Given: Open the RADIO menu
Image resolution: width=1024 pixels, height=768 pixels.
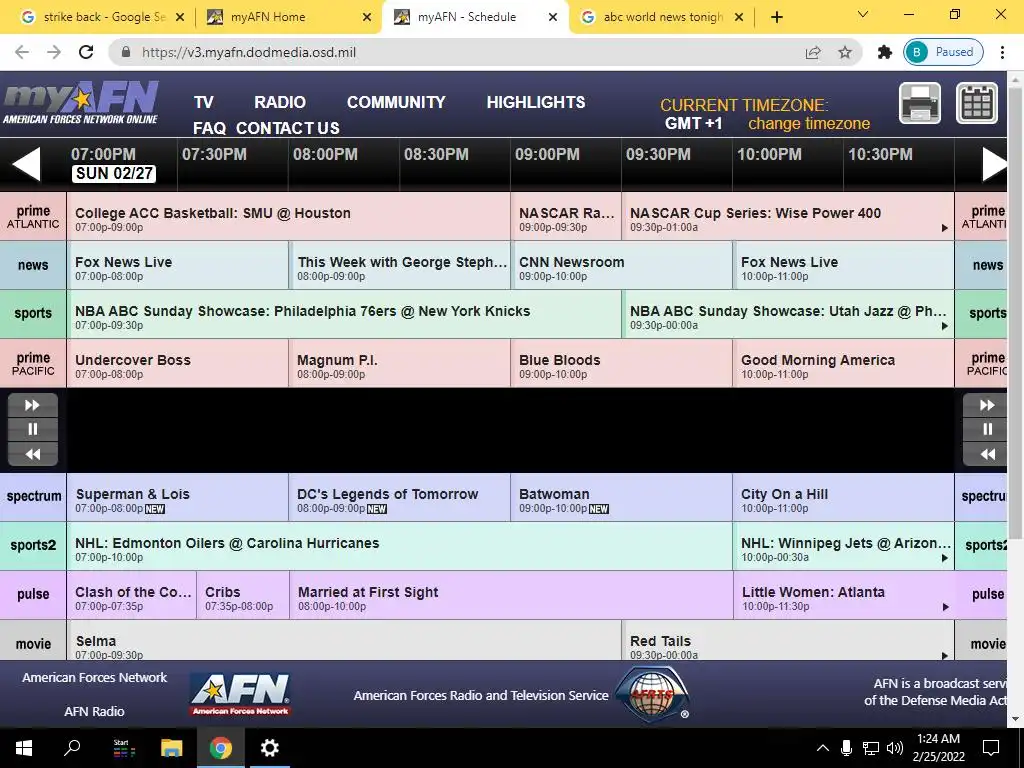Looking at the screenshot, I should 280,103.
